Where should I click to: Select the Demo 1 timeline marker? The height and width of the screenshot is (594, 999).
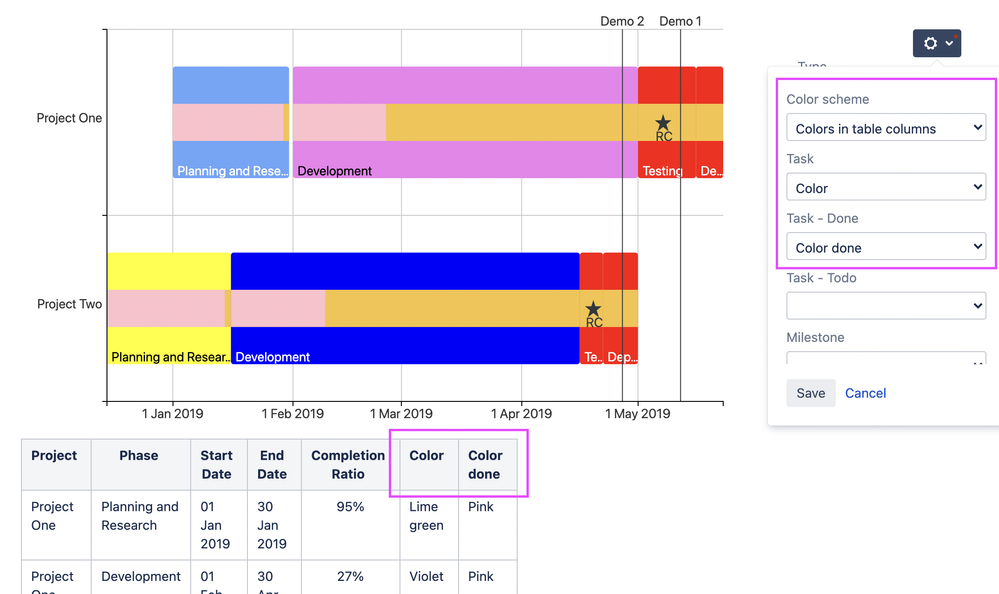(x=680, y=21)
